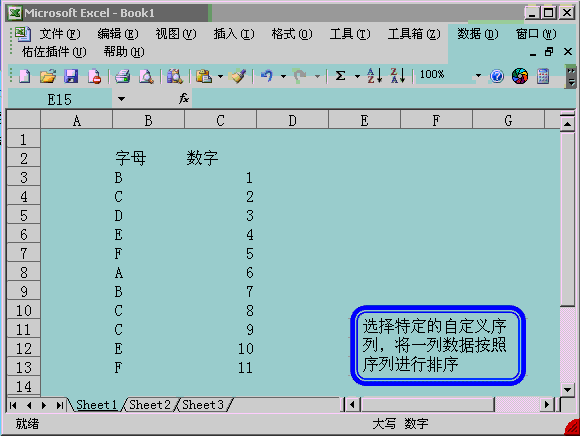Switch to the Sheet3 tab
This screenshot has height=436, width=580.
point(203,405)
